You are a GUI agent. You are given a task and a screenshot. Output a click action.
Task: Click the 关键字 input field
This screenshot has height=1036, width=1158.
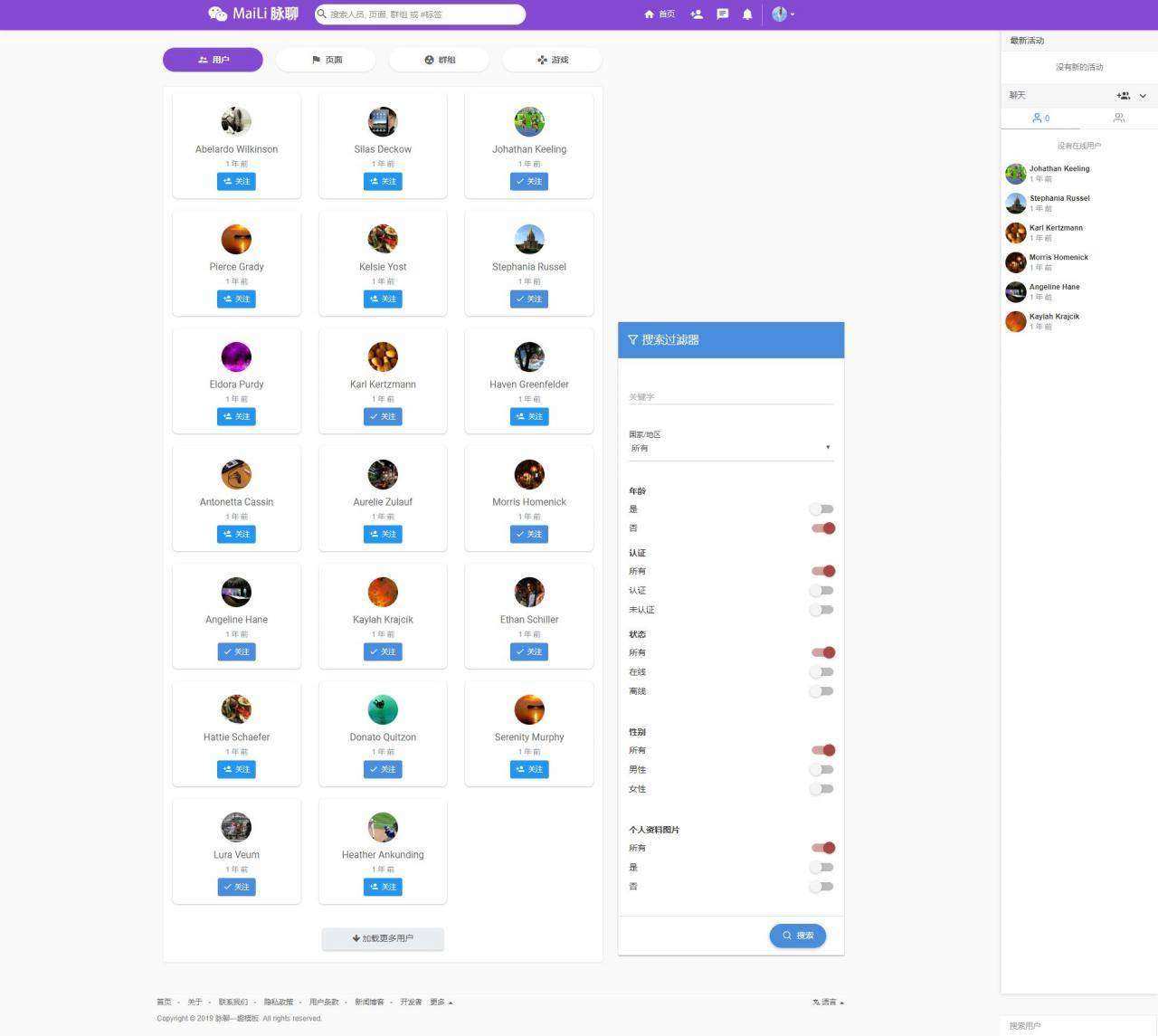[x=730, y=397]
